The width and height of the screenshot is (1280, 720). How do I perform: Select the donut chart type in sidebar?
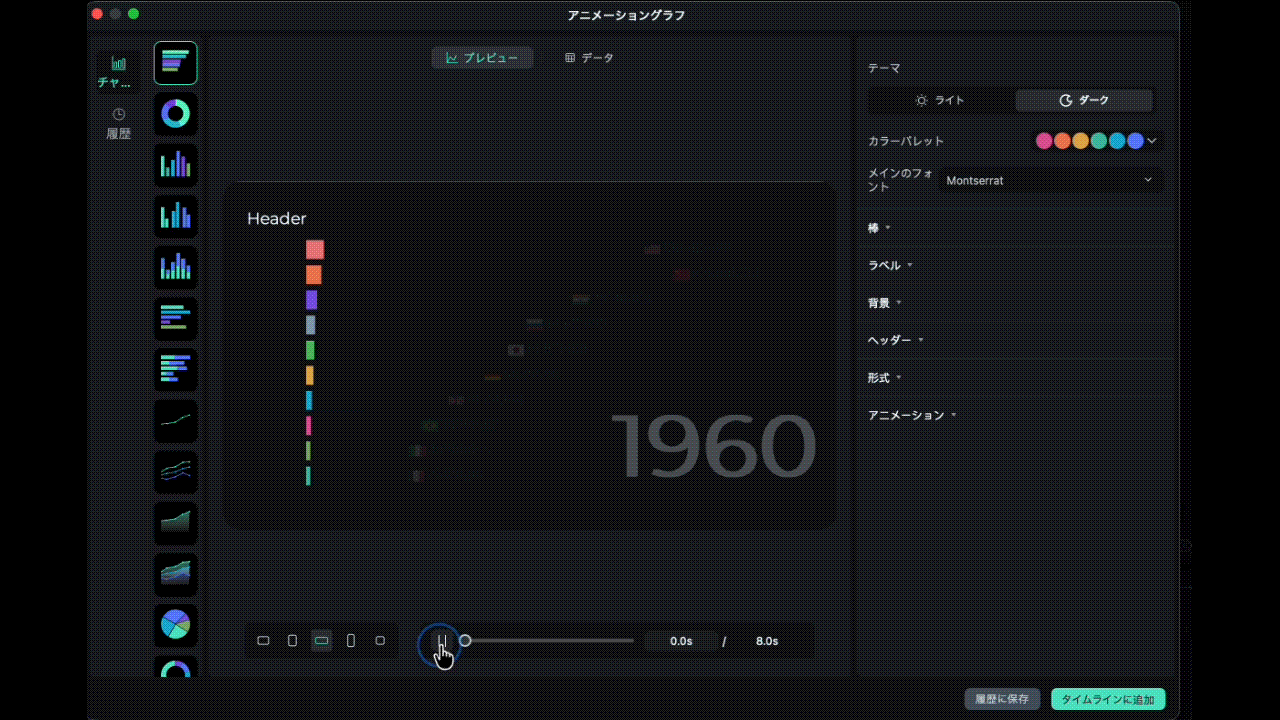pyautogui.click(x=175, y=114)
